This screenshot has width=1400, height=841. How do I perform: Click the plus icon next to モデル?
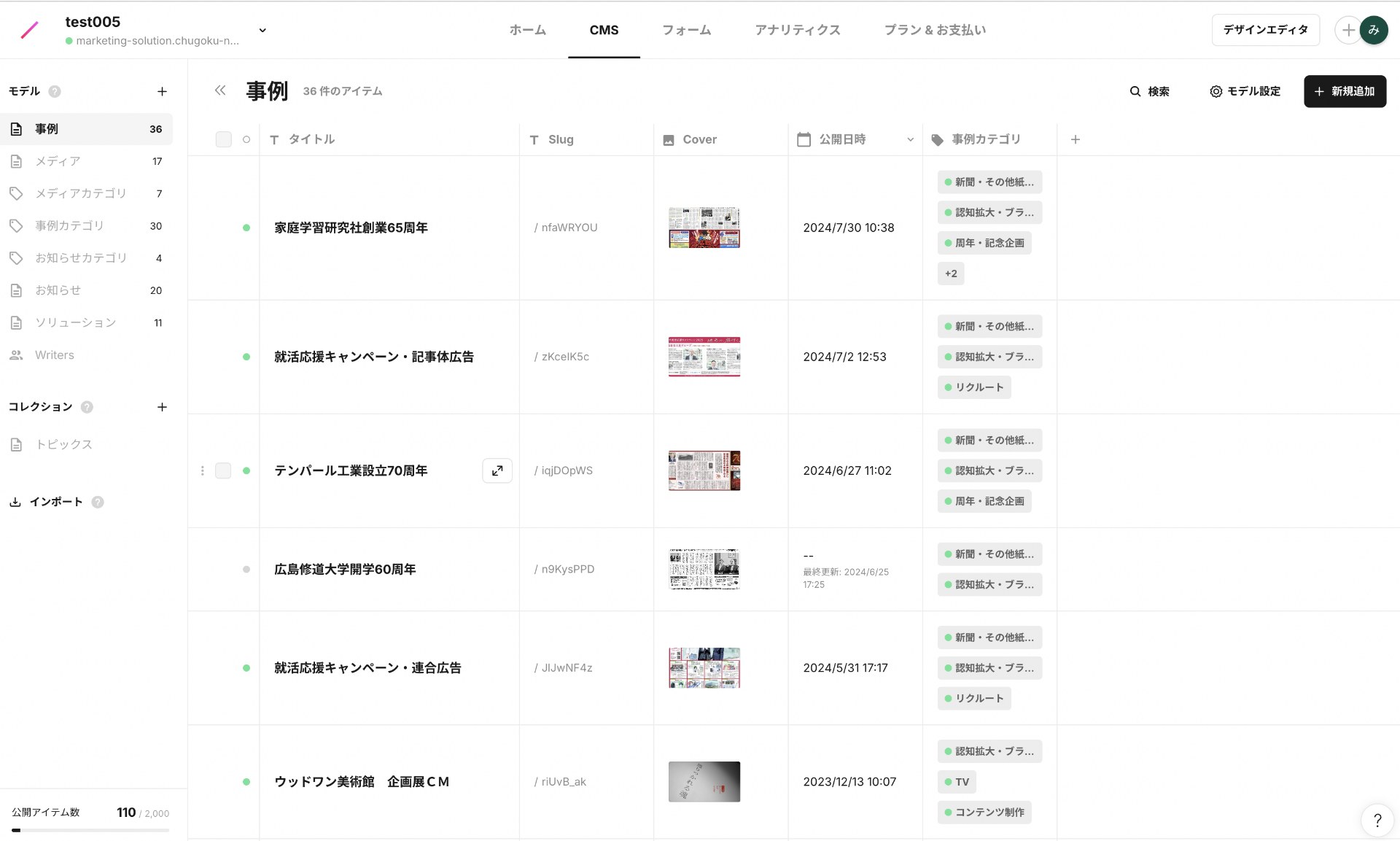(162, 91)
